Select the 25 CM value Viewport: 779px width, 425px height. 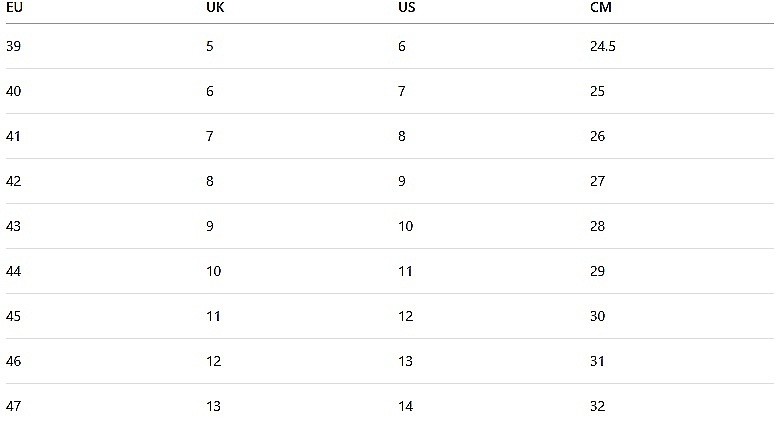point(598,91)
